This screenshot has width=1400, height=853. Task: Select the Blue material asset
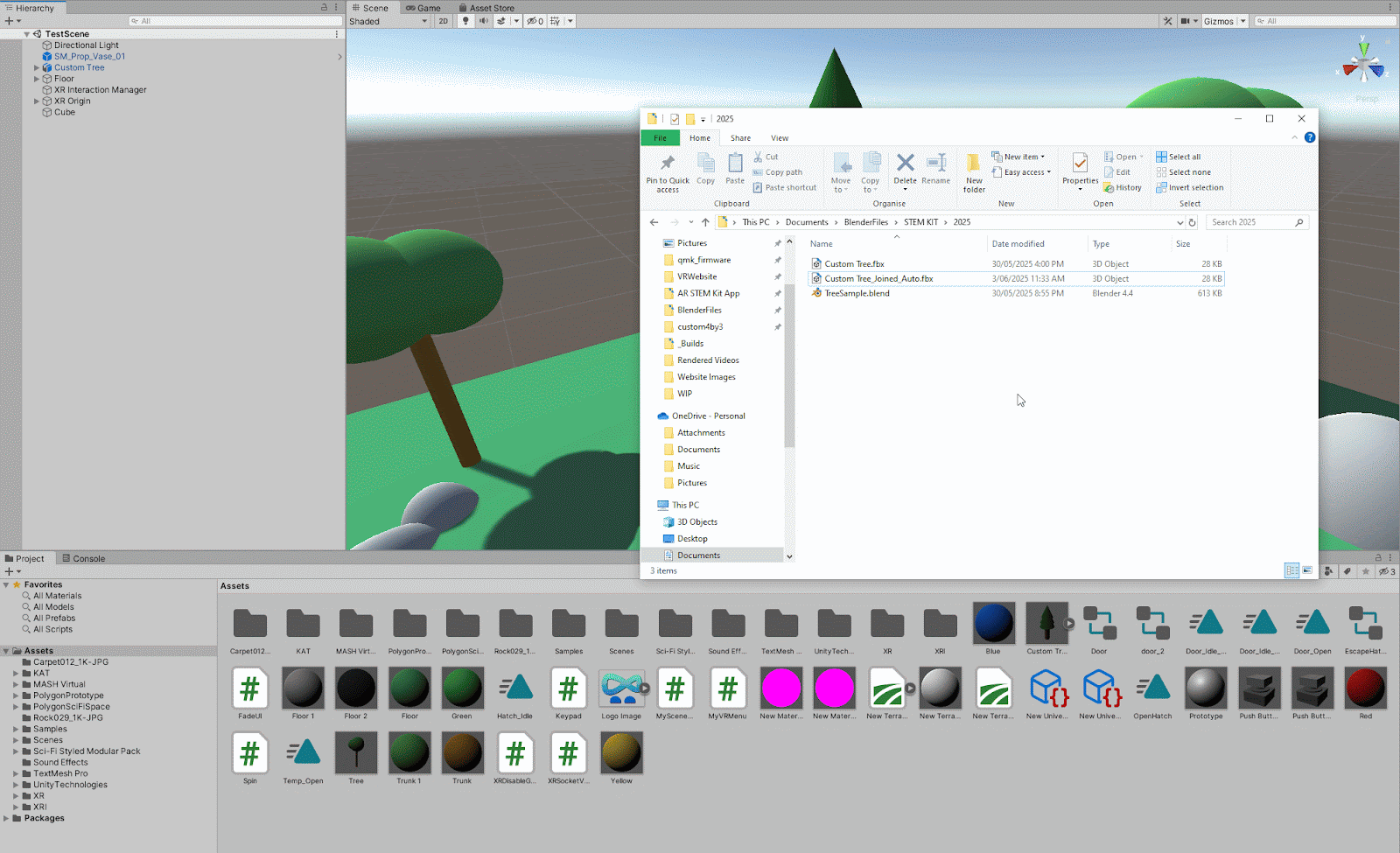point(993,629)
